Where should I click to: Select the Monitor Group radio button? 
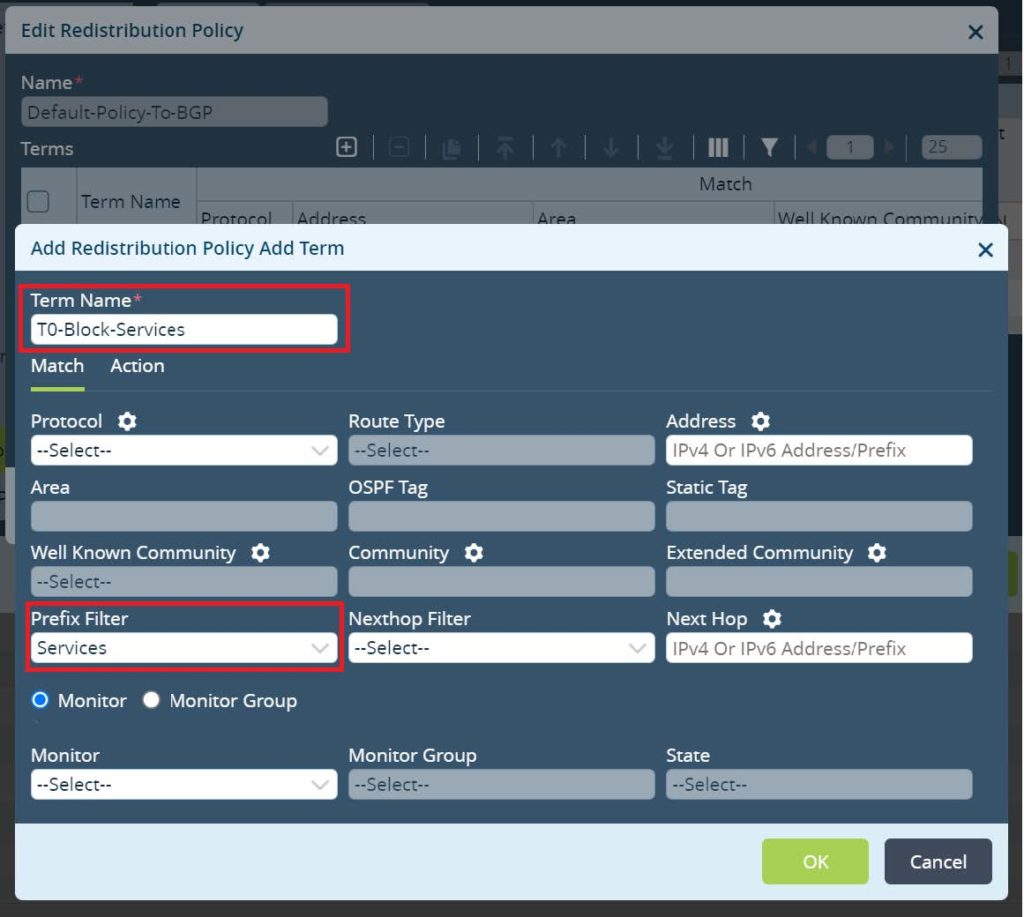click(151, 700)
